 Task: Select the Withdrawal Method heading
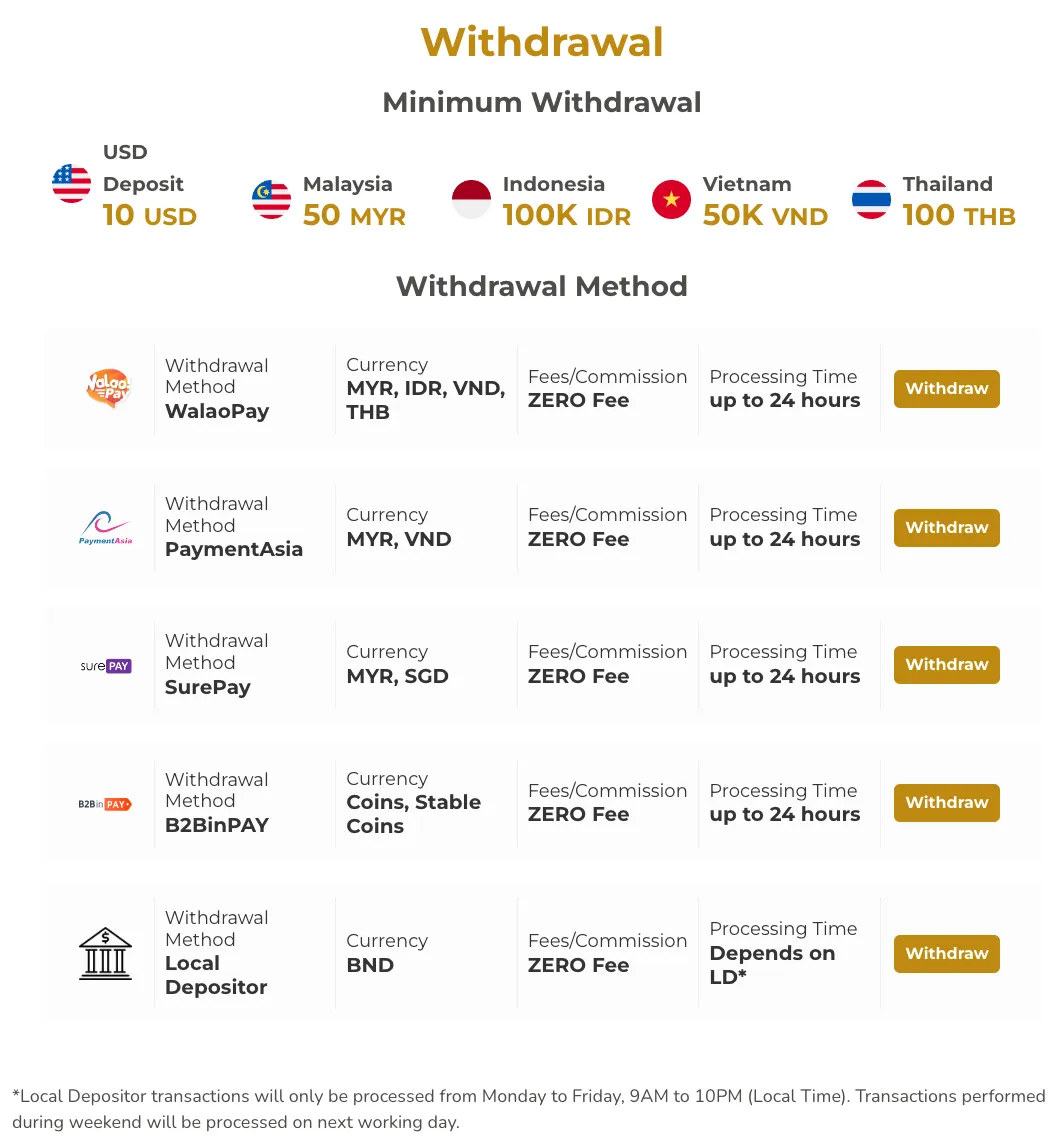click(542, 286)
